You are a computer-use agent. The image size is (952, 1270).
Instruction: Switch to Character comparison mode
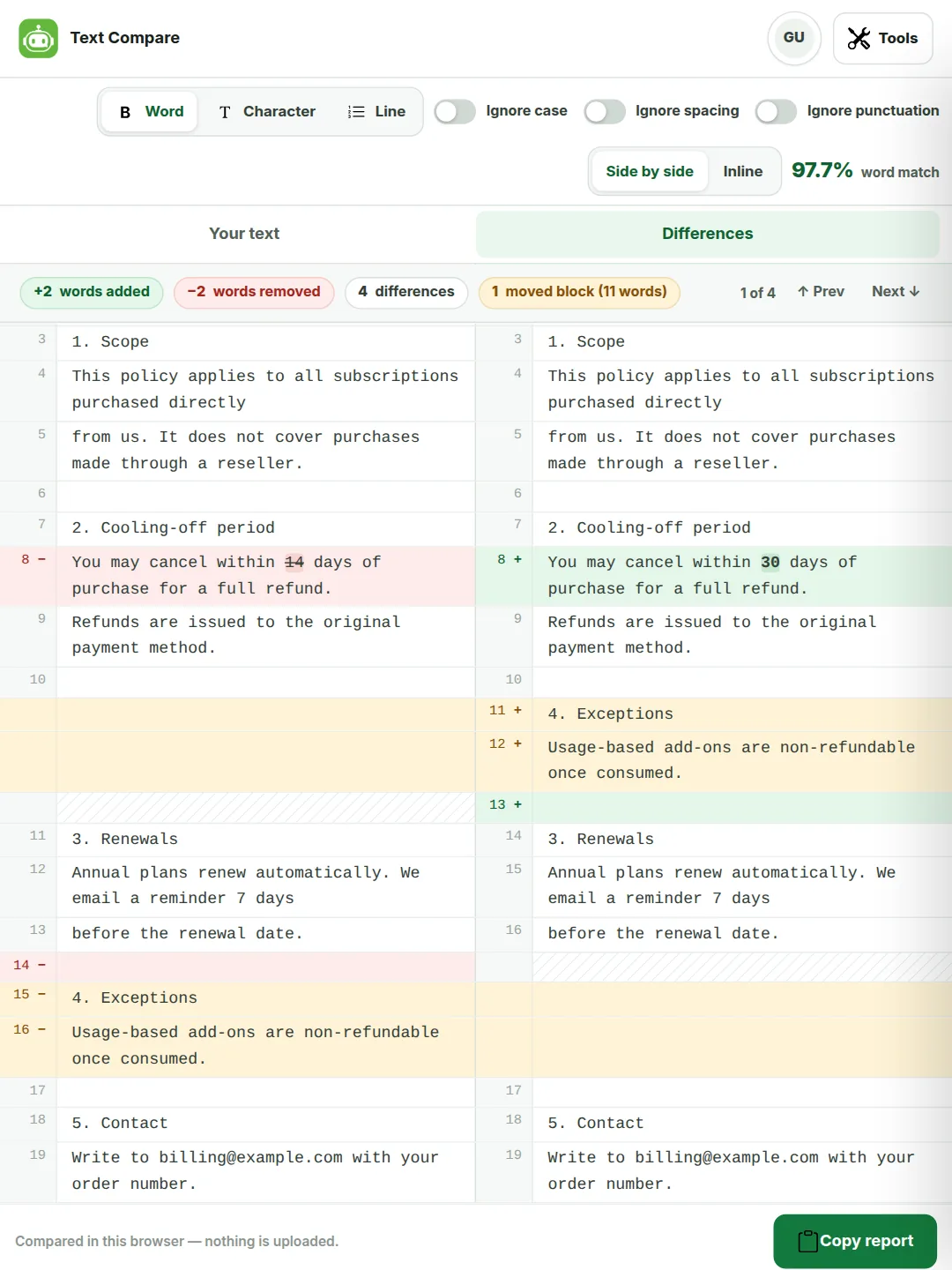tap(267, 112)
